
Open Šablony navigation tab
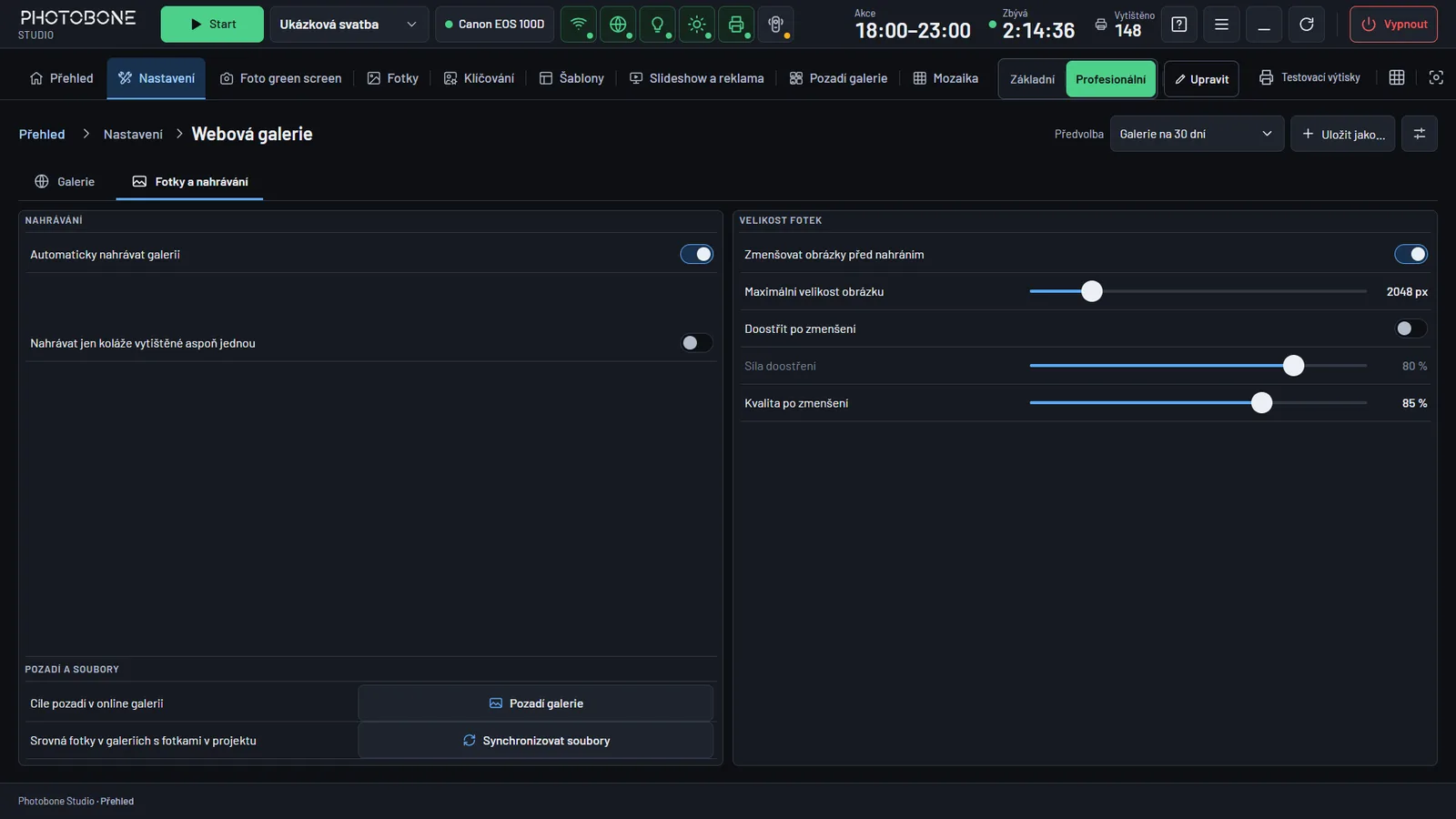[571, 78]
